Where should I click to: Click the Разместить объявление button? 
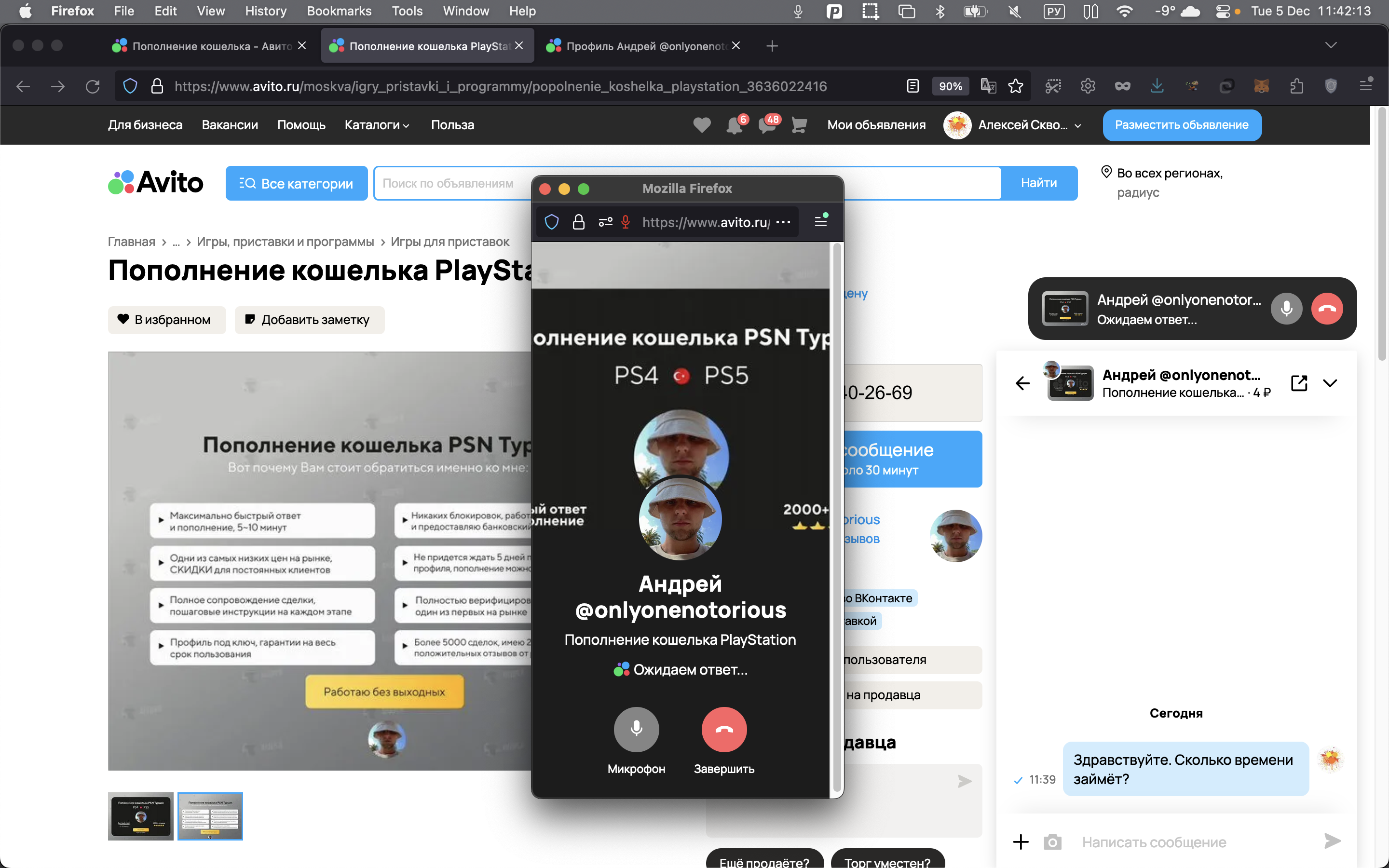1181,125
